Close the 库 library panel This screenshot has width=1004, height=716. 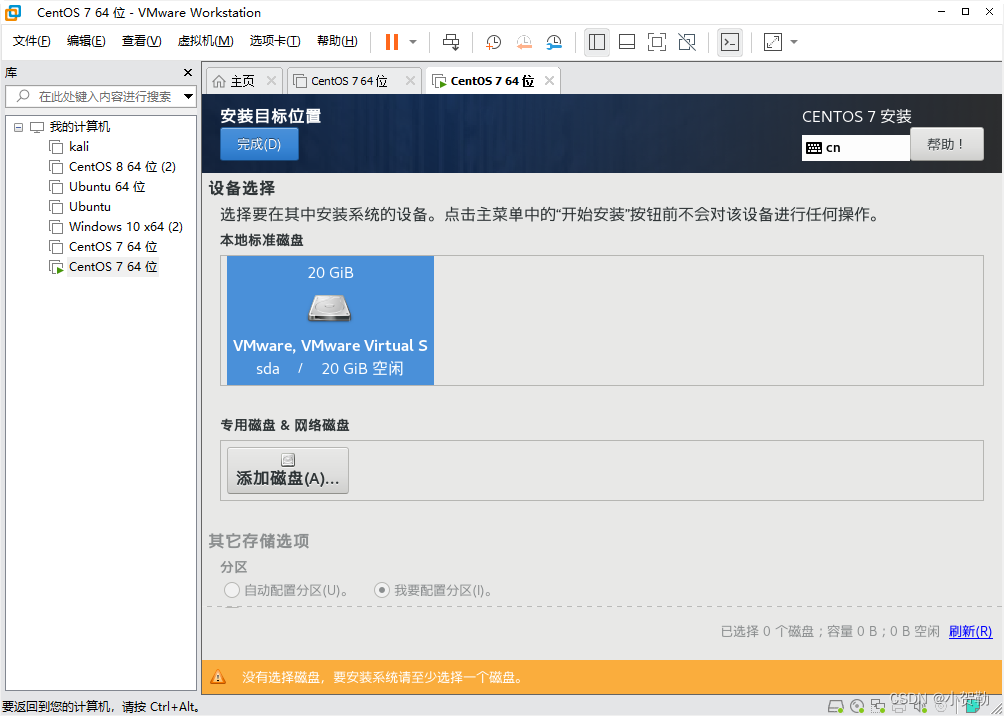click(x=188, y=72)
